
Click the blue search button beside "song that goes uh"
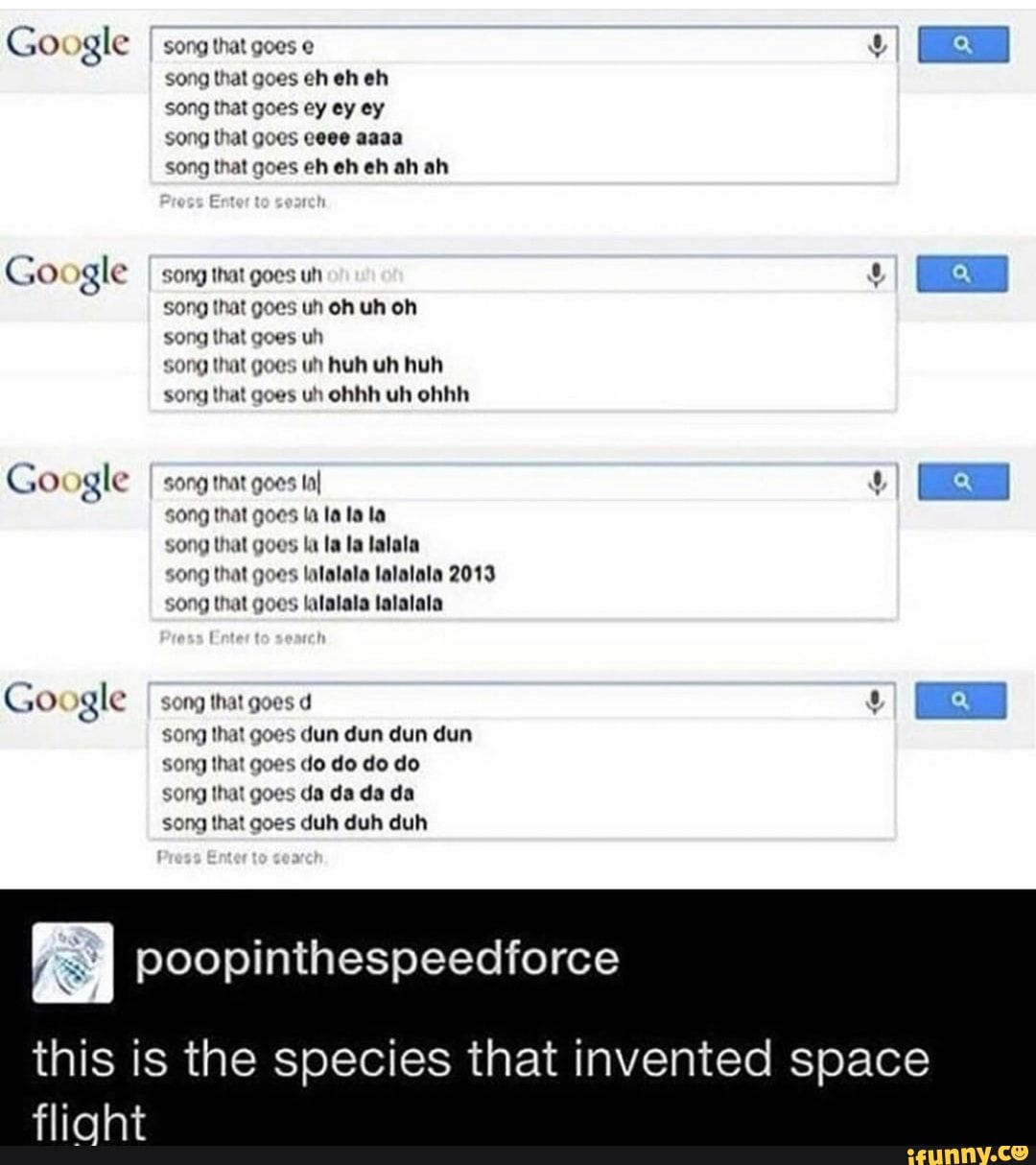coord(964,274)
